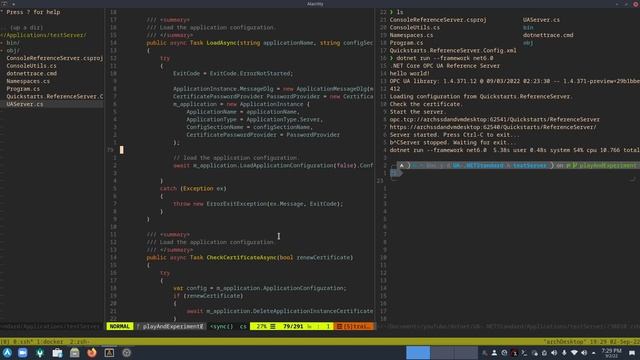This screenshot has width=640, height=360.
Task: Launch Zoom from the taskbar
Action: coord(23,353)
